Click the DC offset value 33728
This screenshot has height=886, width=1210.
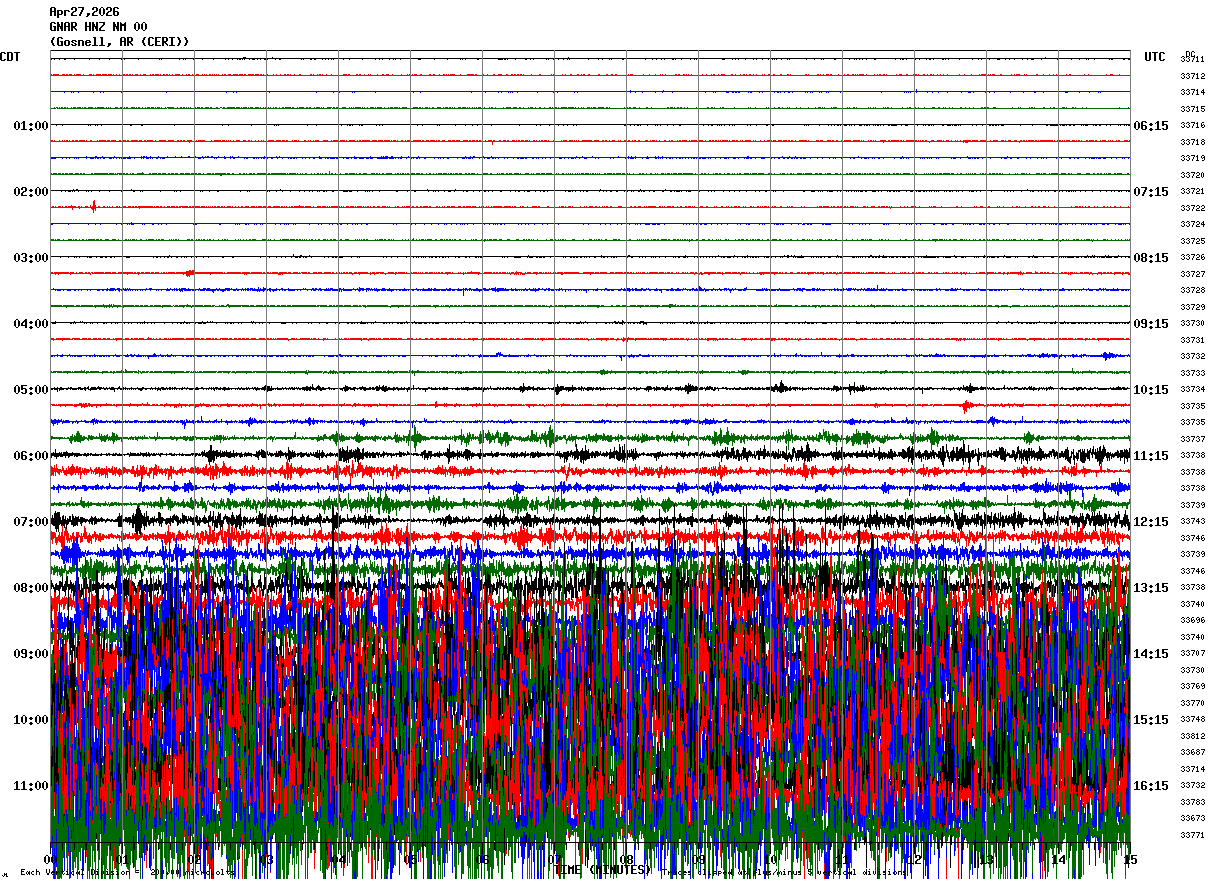pos(1192,291)
